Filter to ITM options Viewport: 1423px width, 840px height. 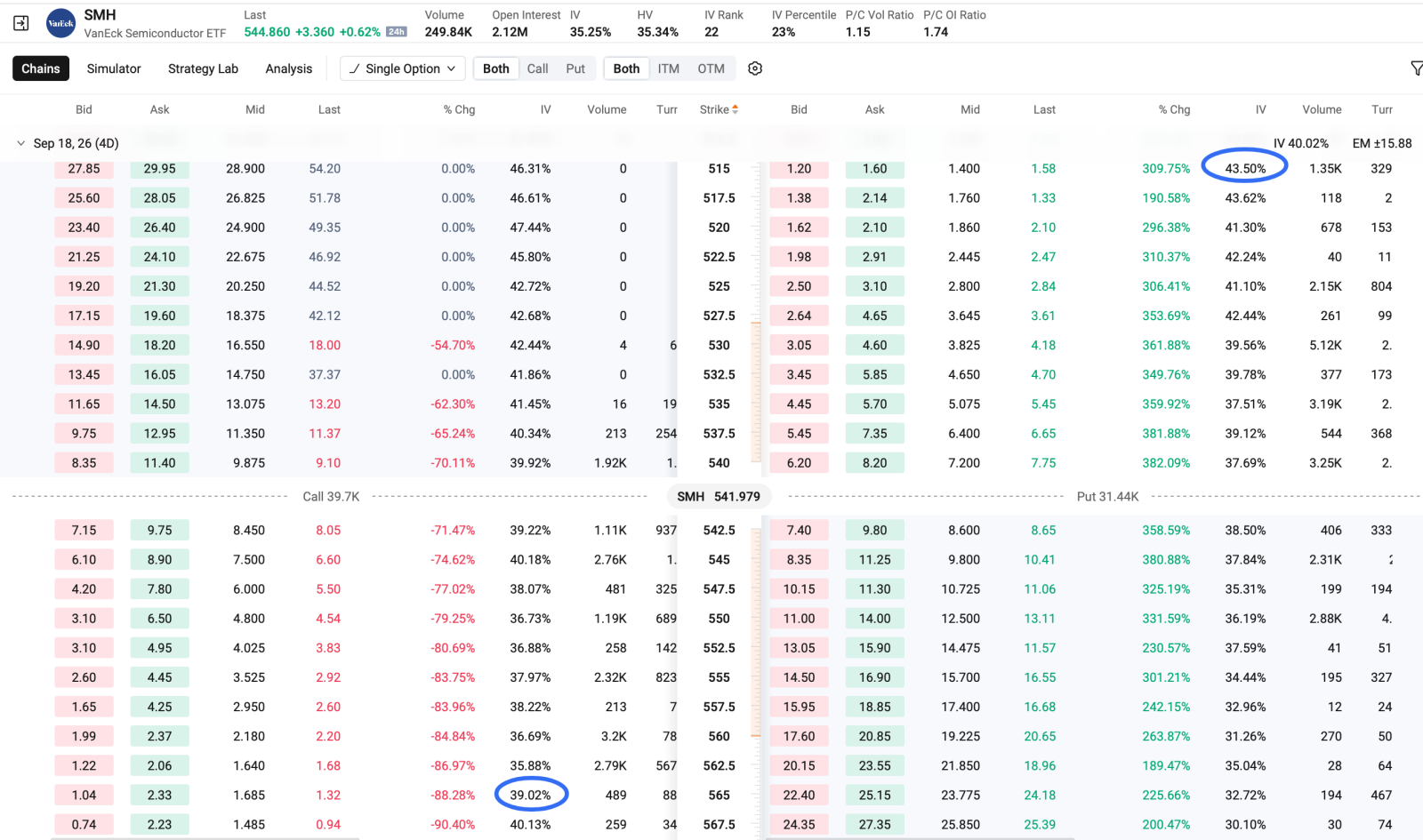(x=668, y=68)
